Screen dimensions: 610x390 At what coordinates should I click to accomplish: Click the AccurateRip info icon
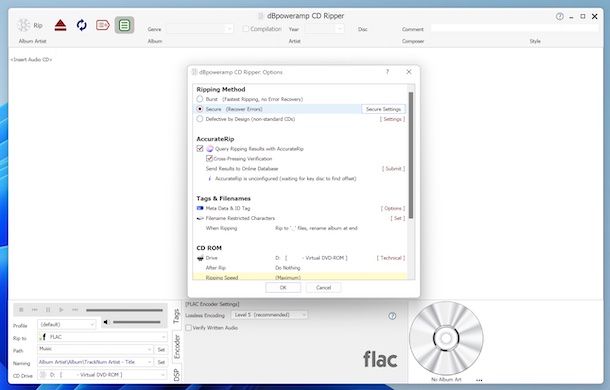pyautogui.click(x=210, y=179)
